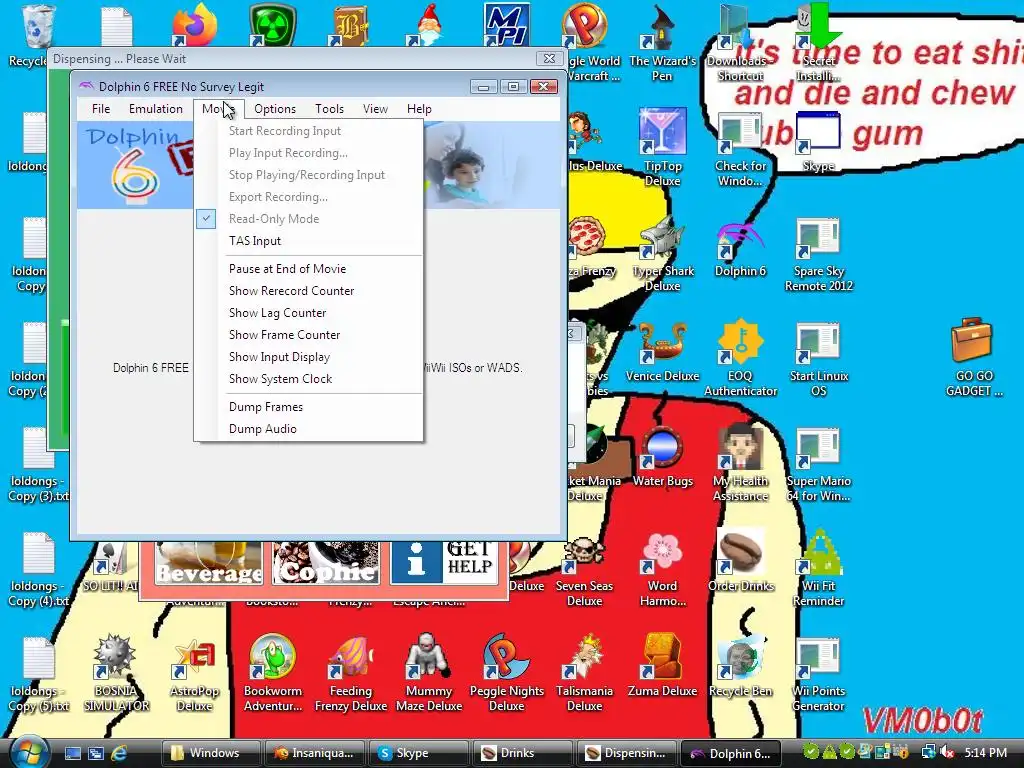
Task: Select Spare Sky Remote 2012 icon
Action: [818, 255]
